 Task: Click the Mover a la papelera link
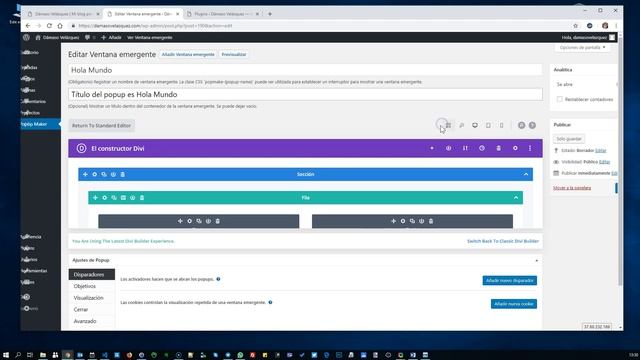(x=572, y=188)
